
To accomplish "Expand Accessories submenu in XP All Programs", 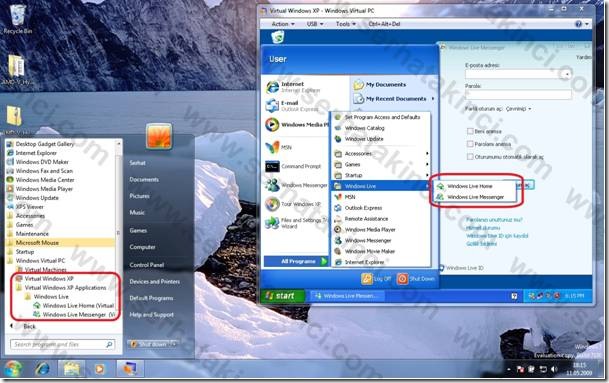I will point(381,153).
